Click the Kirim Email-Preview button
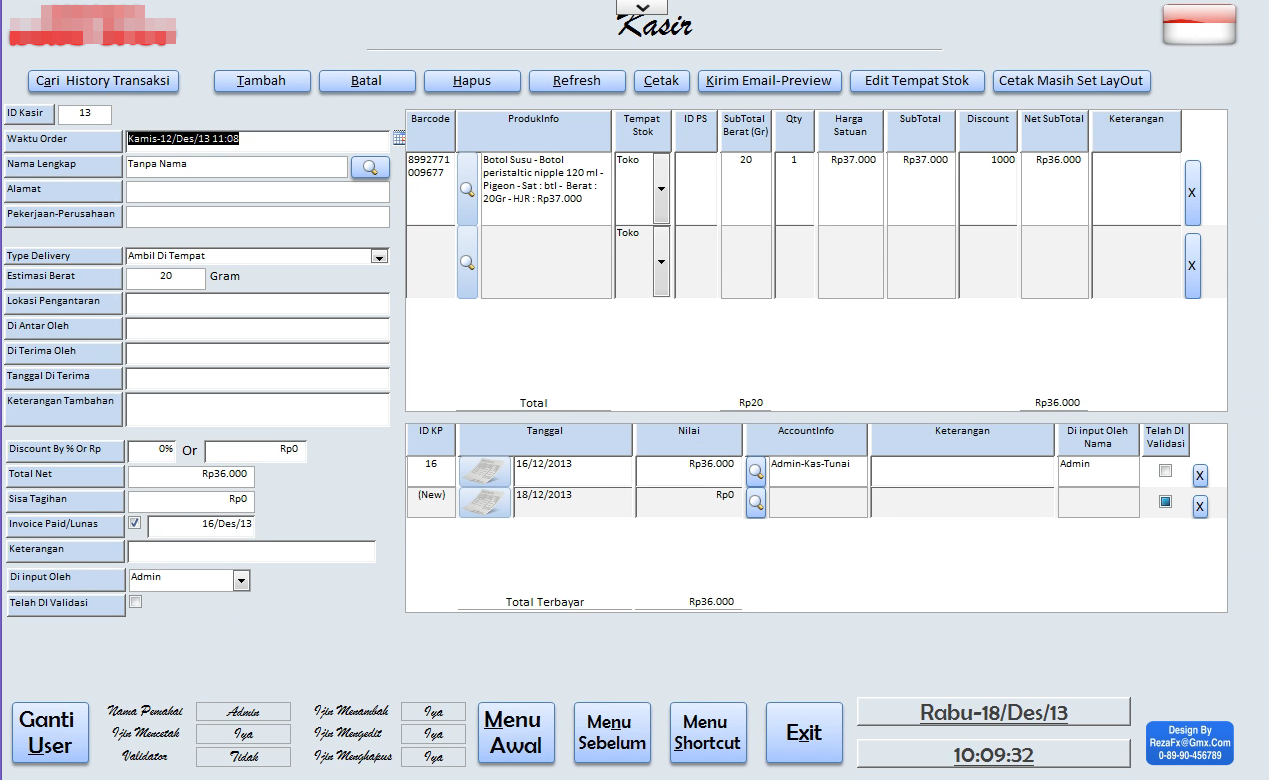The width and height of the screenshot is (1269, 780). 769,81
